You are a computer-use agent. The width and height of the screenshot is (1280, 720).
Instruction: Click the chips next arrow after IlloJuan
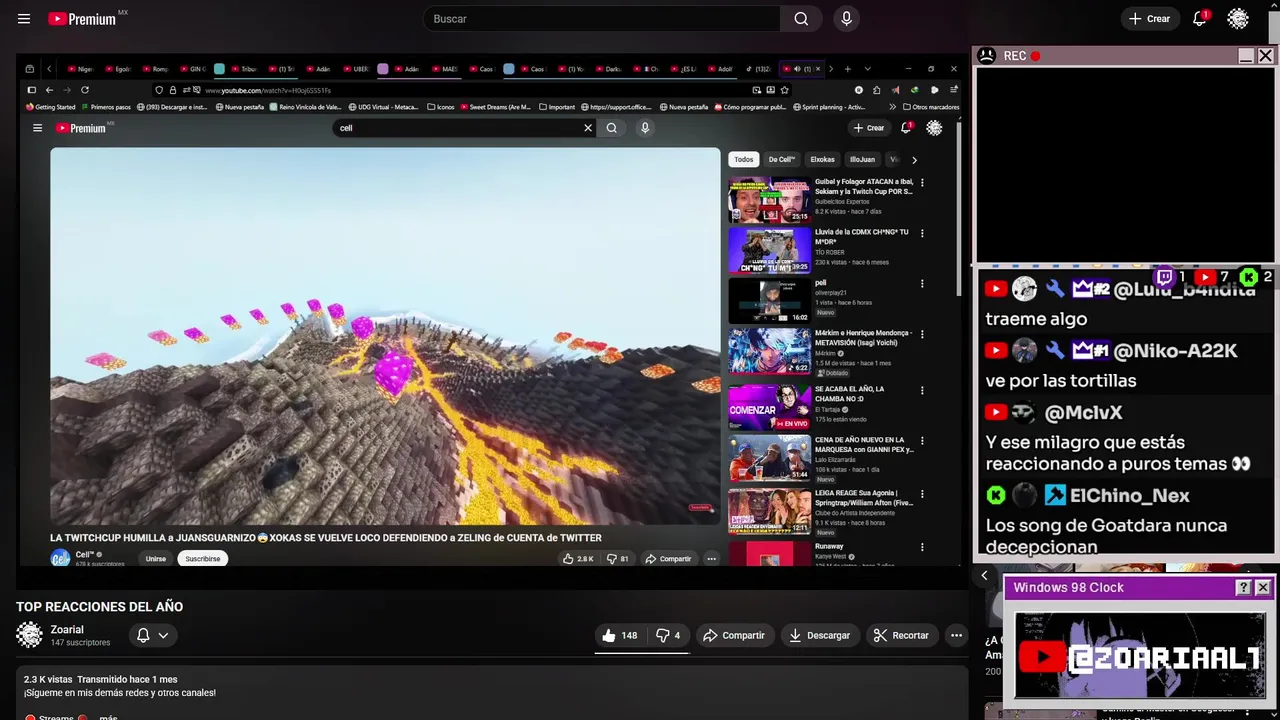914,159
